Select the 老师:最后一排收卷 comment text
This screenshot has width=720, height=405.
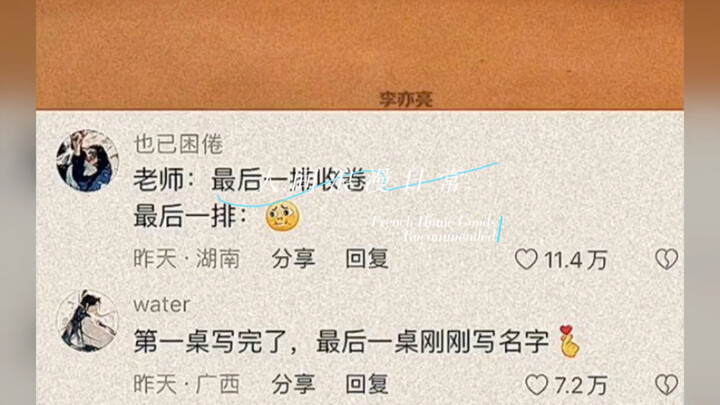250,180
